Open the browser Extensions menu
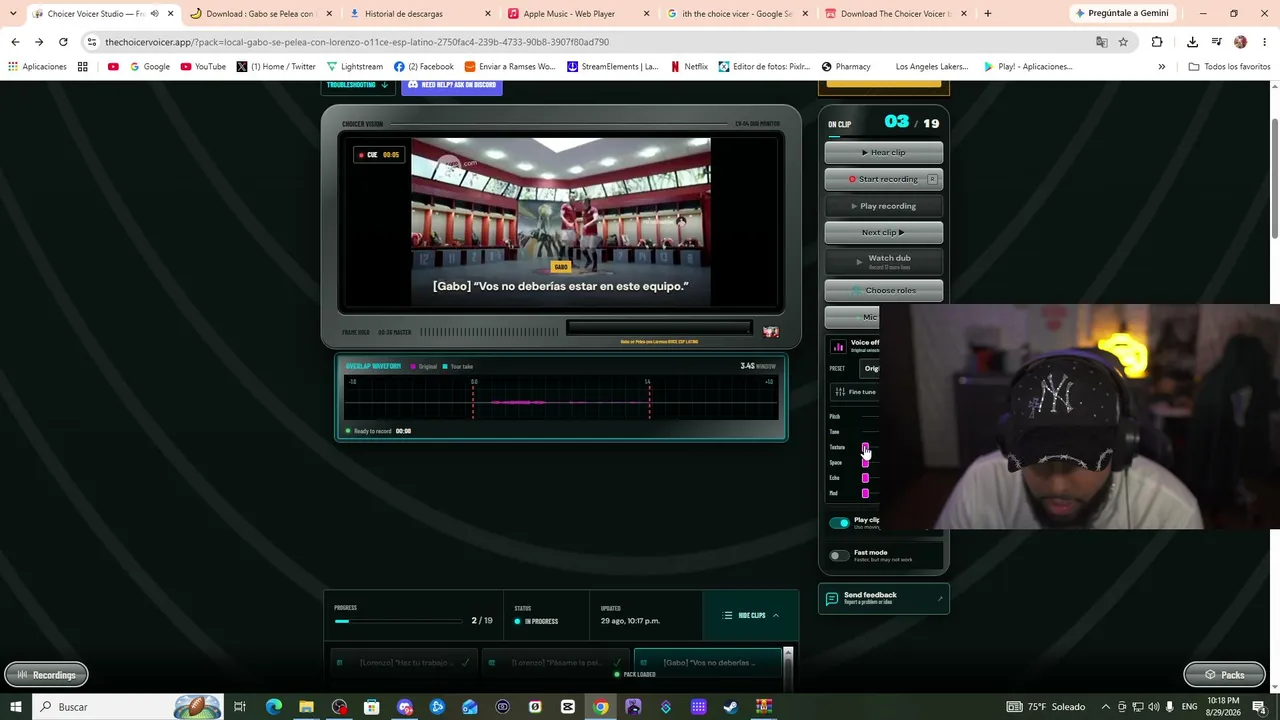The height and width of the screenshot is (720, 1280). click(x=1157, y=42)
